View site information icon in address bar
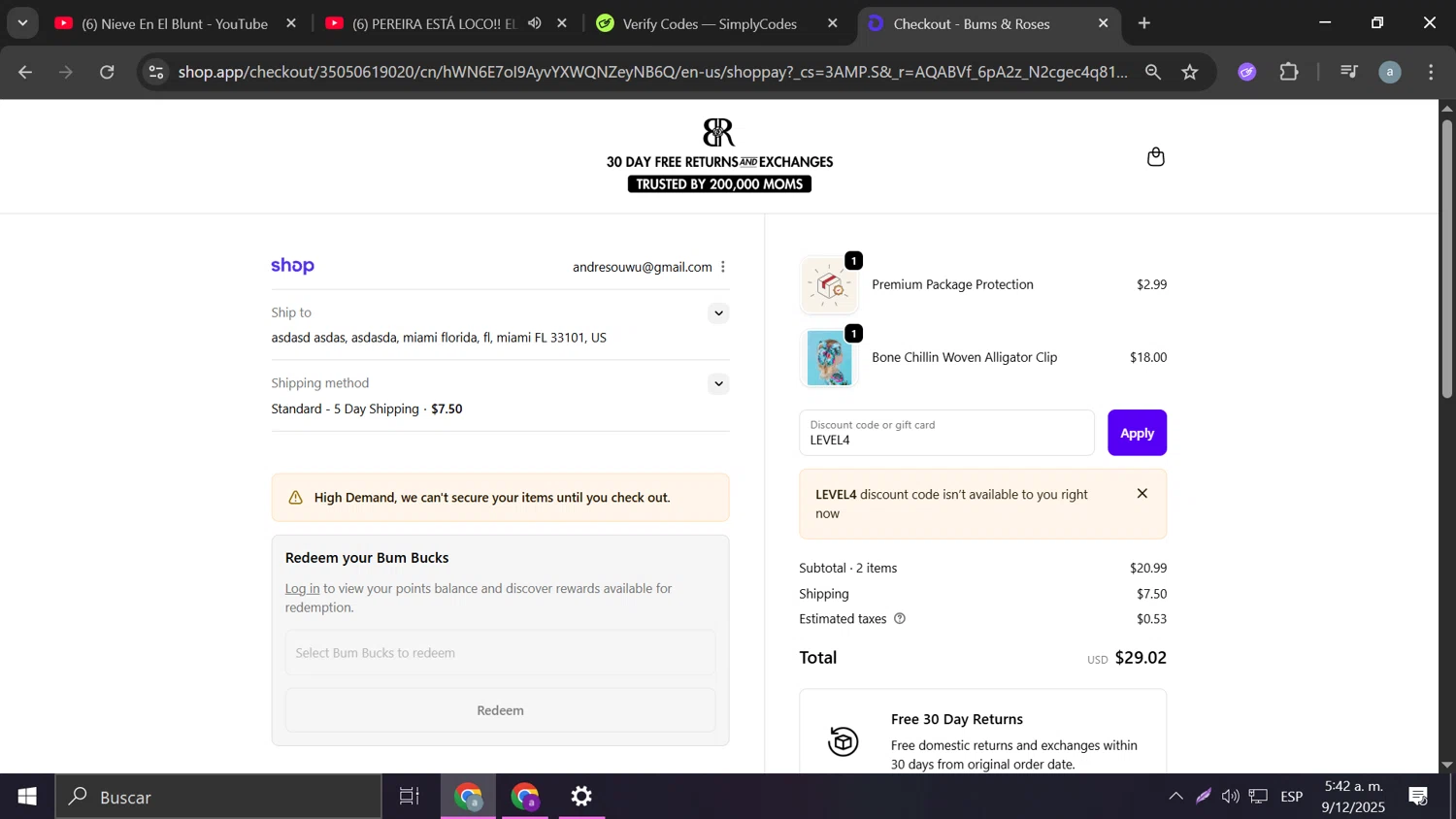The width and height of the screenshot is (1456, 819). pyautogui.click(x=156, y=72)
